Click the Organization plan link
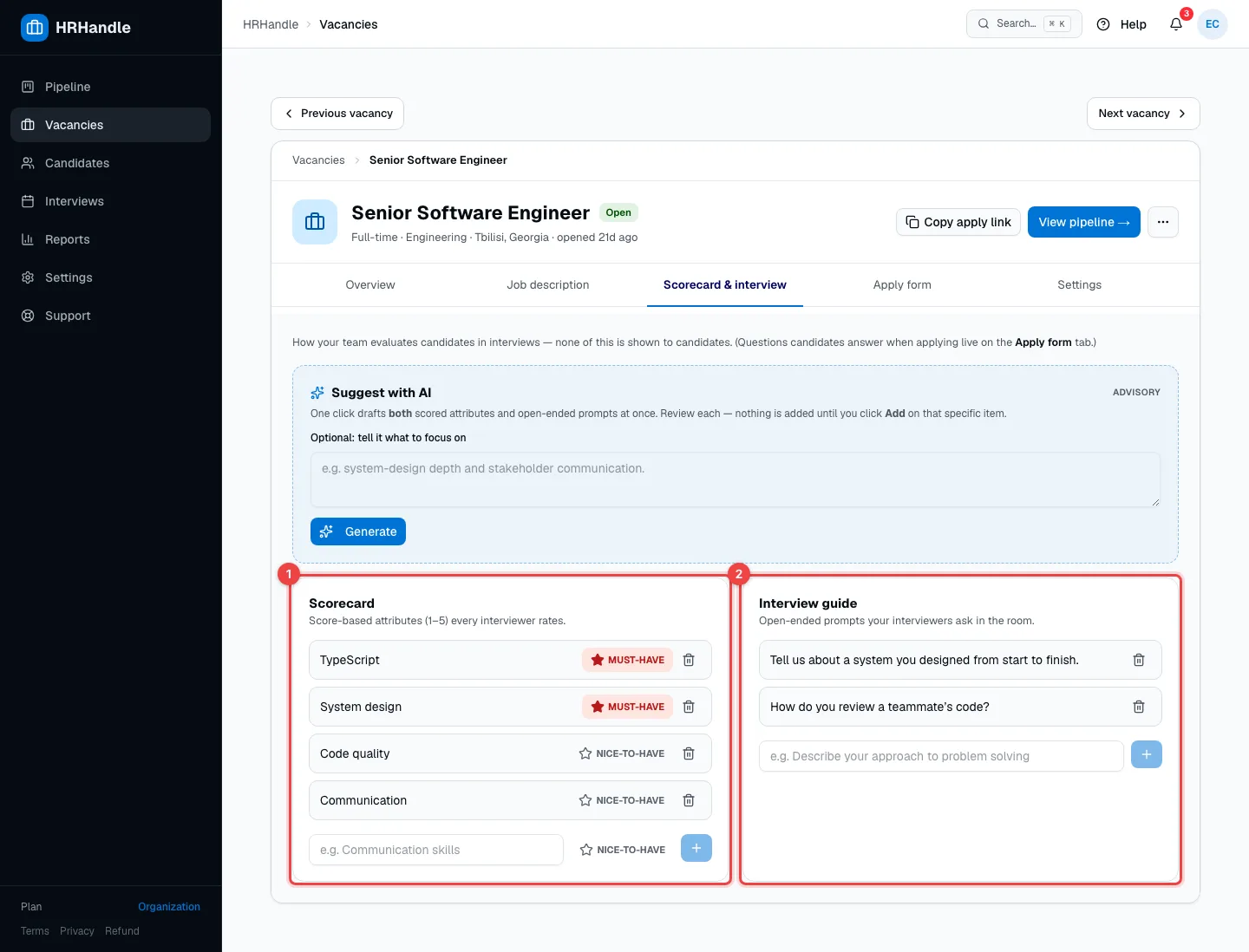This screenshot has height=952, width=1249. click(x=169, y=907)
